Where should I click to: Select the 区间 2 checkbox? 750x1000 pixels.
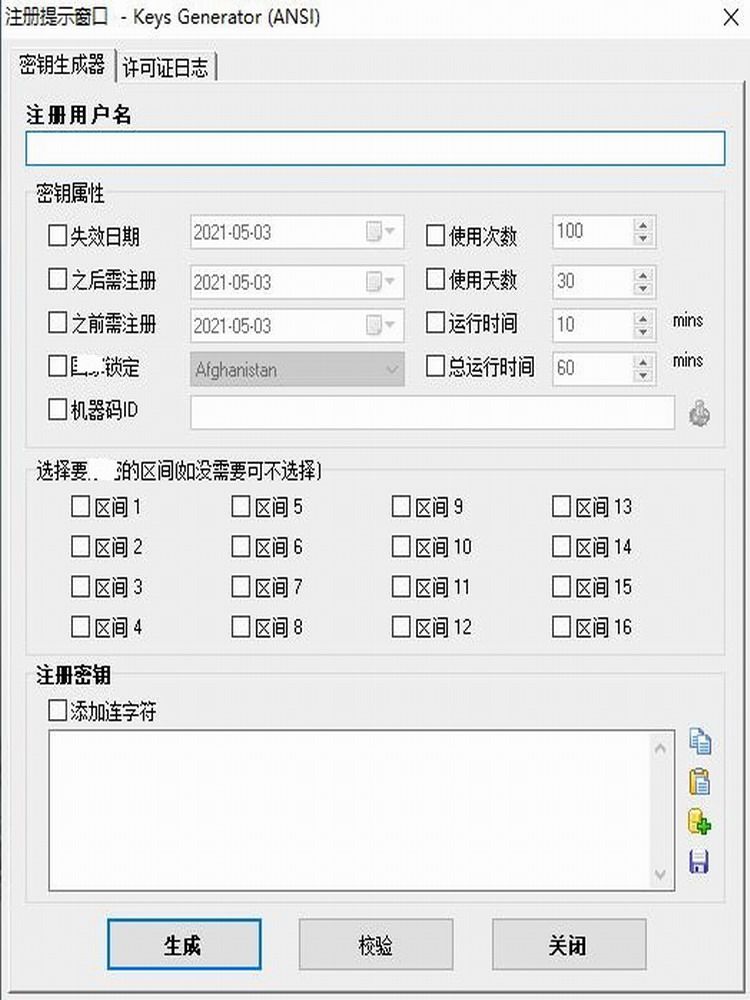[x=80, y=547]
